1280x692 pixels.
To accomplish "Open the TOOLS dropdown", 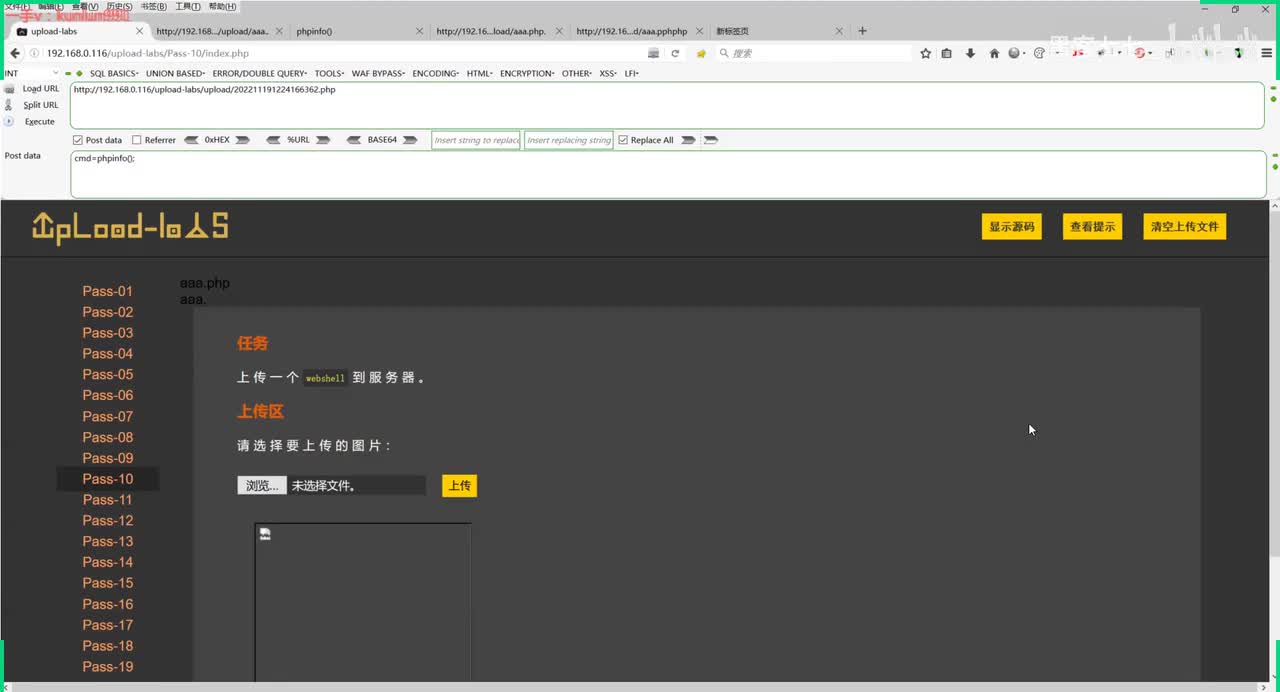I will [x=329, y=73].
